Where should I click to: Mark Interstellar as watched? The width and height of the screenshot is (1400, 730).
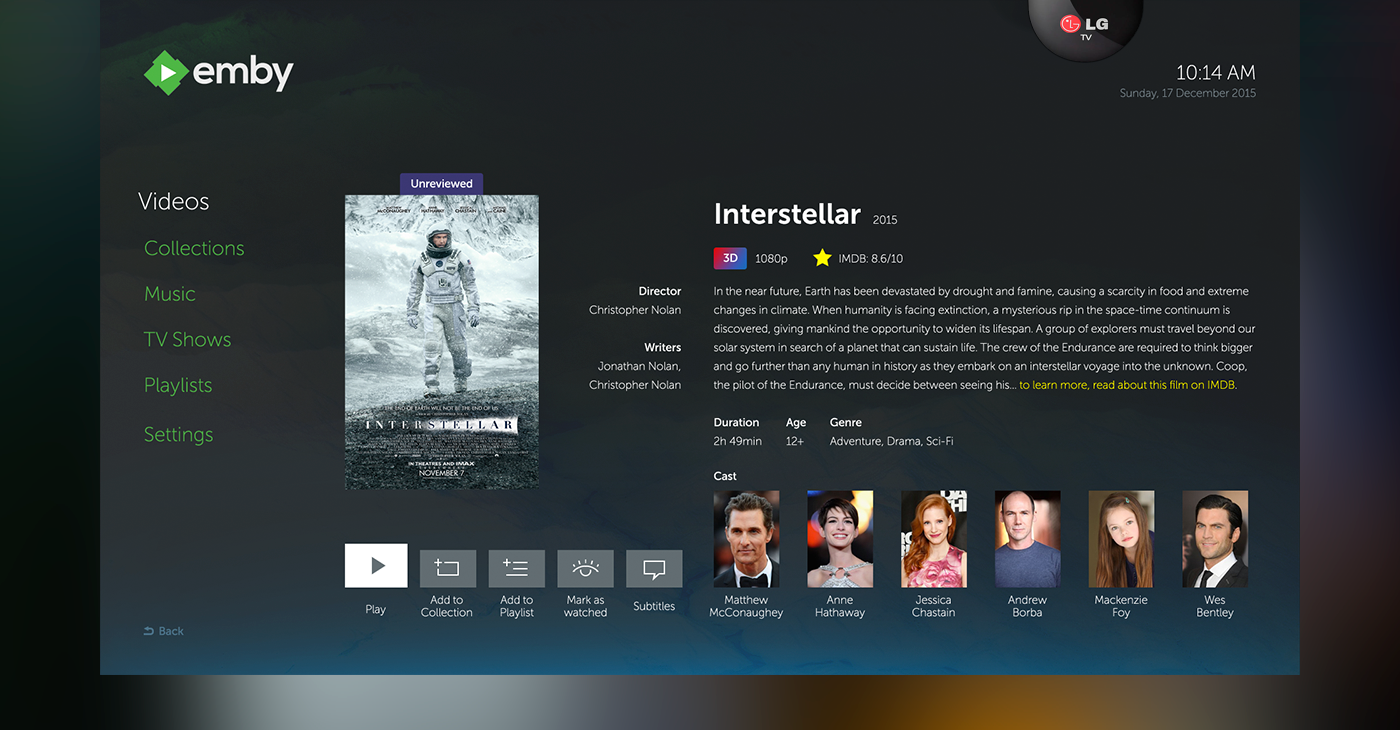coord(585,568)
